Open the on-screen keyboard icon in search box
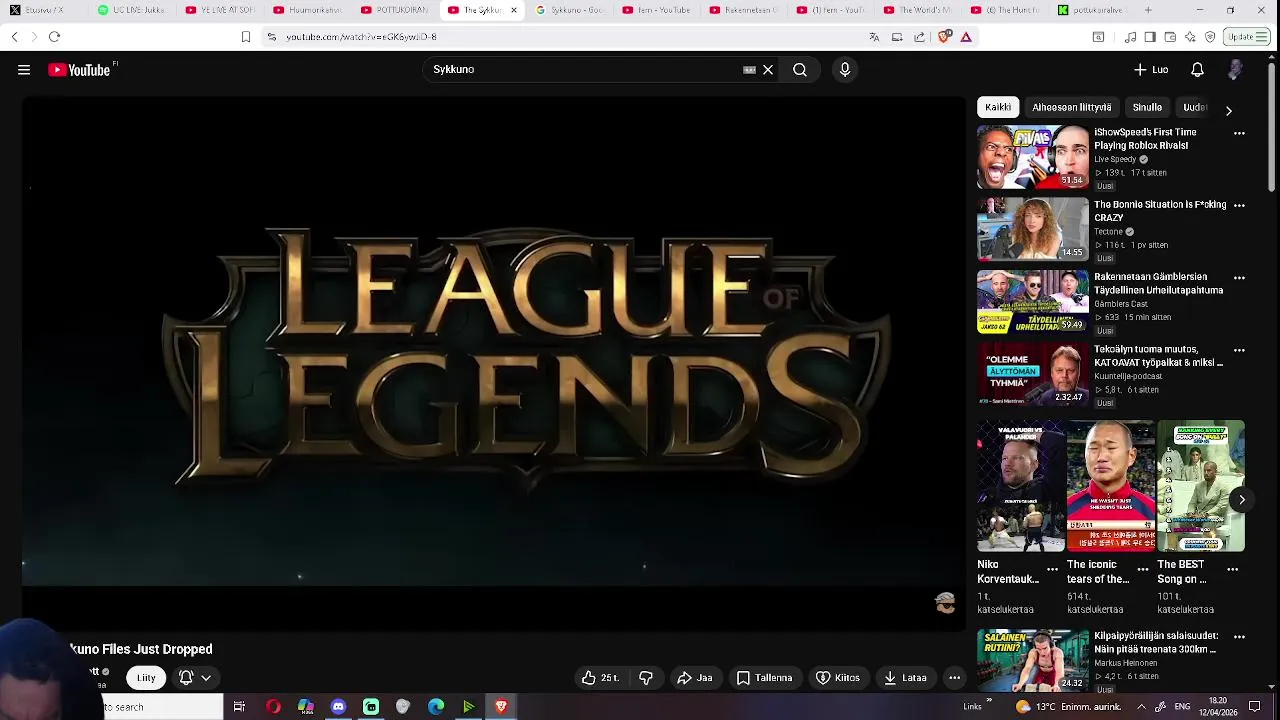The image size is (1280, 720). (749, 70)
